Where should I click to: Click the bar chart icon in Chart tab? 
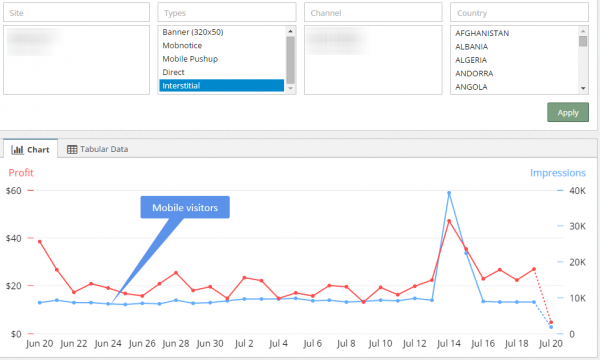point(17,150)
